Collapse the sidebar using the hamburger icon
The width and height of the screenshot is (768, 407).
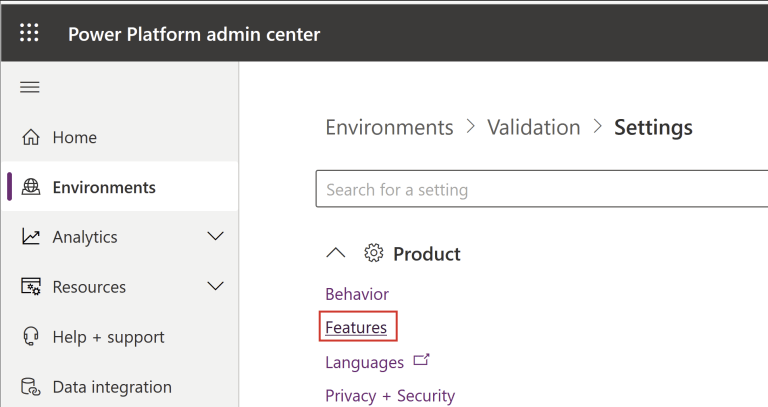[30, 87]
